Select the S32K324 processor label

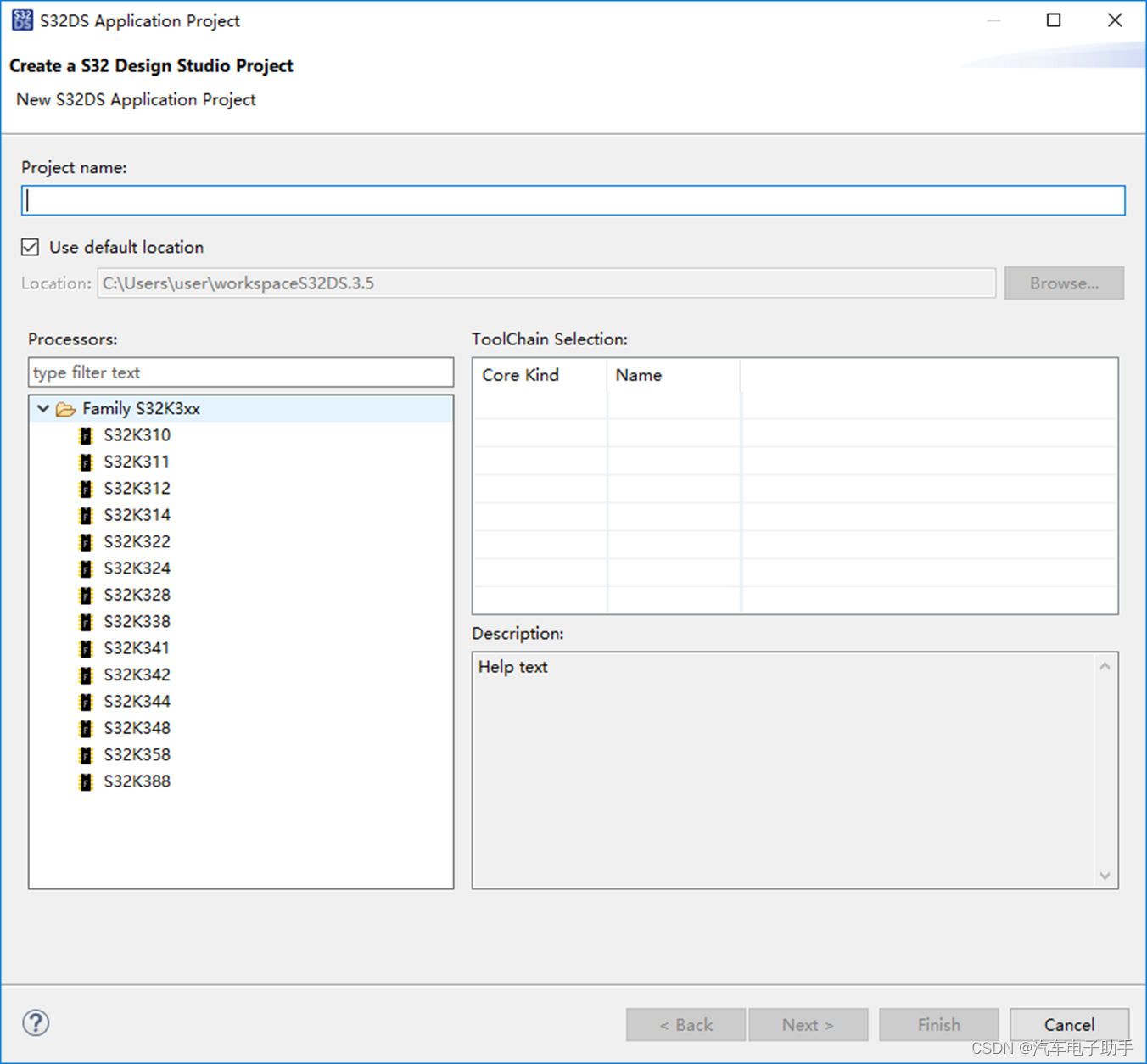137,568
